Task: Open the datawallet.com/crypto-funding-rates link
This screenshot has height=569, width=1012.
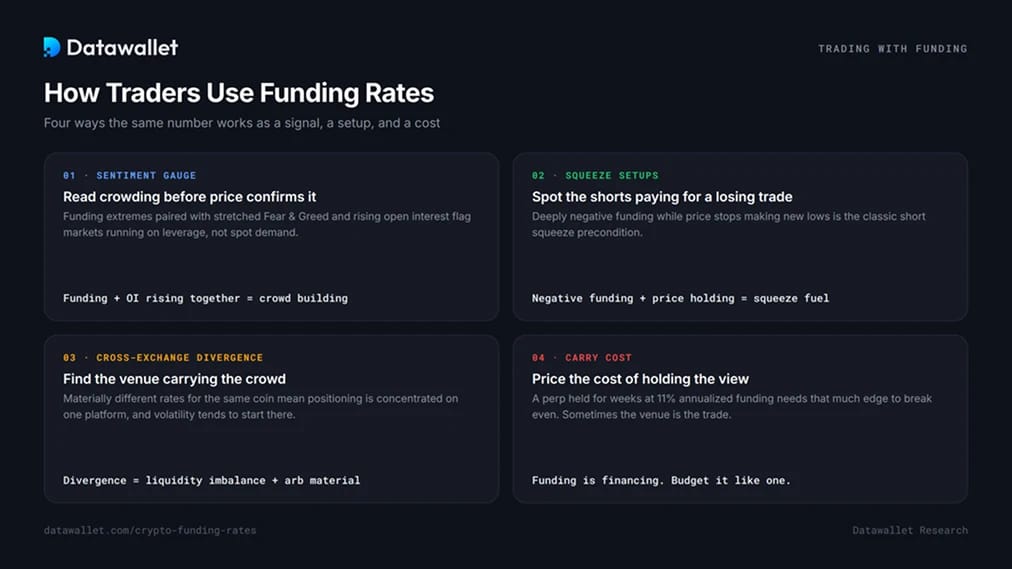Action: pos(150,530)
